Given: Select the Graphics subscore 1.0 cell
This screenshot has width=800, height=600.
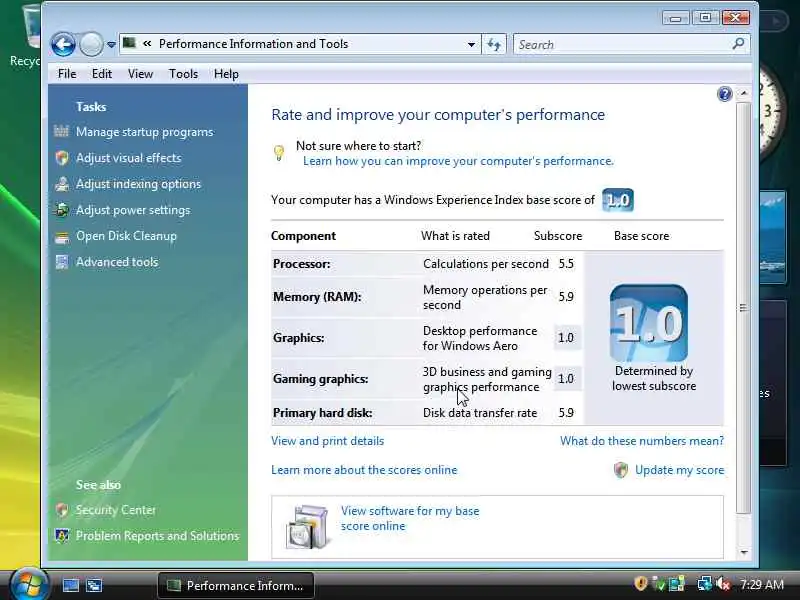Looking at the screenshot, I should 566,338.
